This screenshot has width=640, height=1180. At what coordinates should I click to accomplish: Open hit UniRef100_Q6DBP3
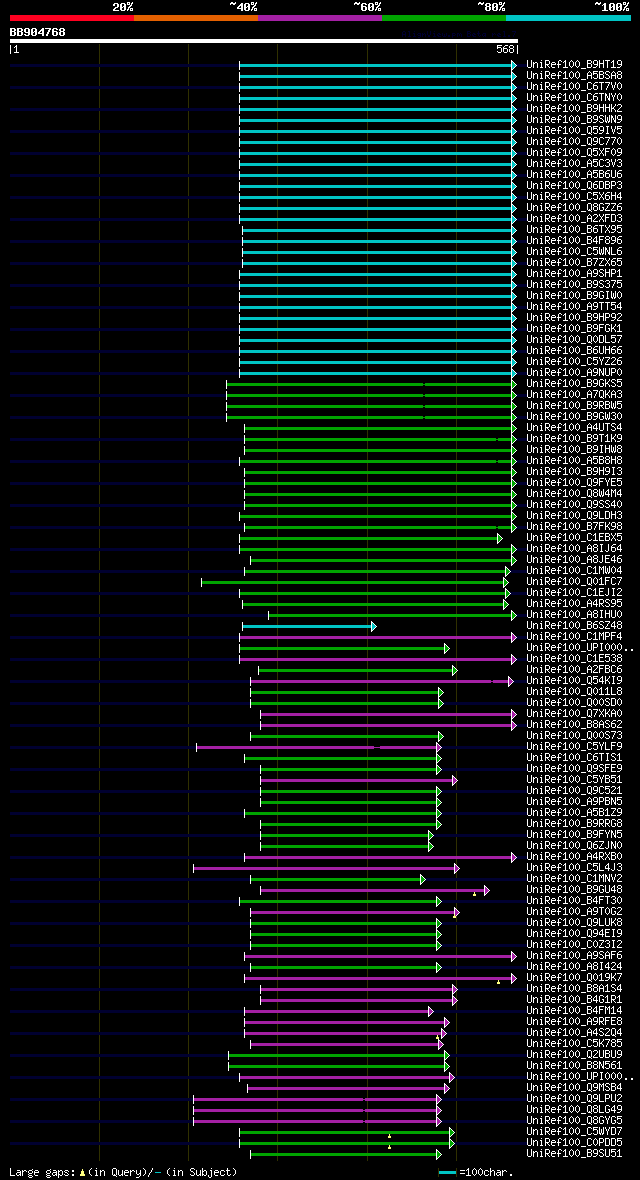pyautogui.click(x=574, y=185)
